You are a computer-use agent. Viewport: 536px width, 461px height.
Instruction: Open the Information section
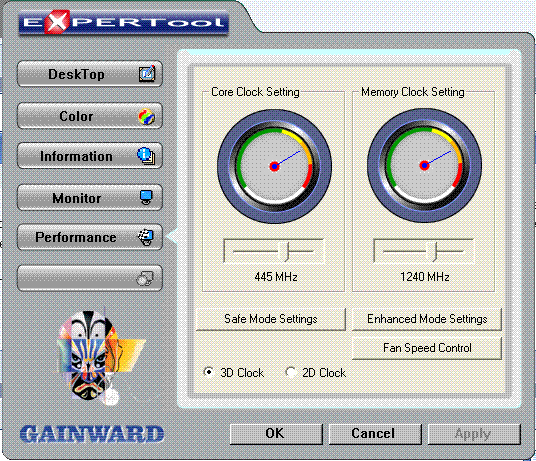90,156
